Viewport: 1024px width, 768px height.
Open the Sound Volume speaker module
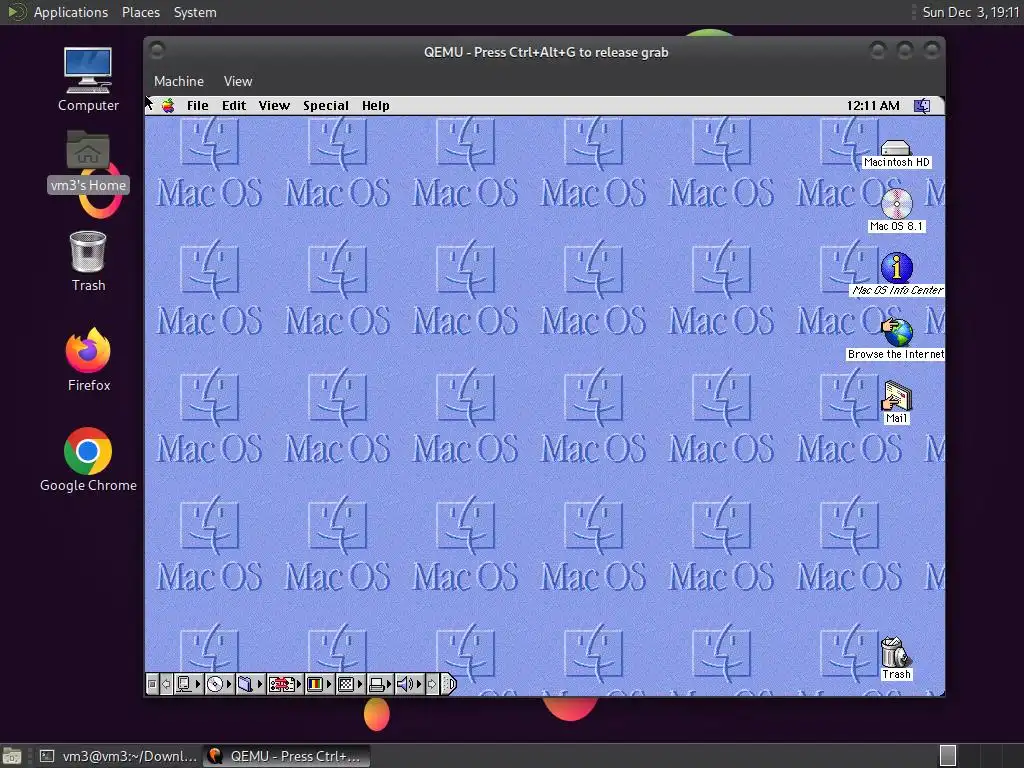tap(409, 684)
